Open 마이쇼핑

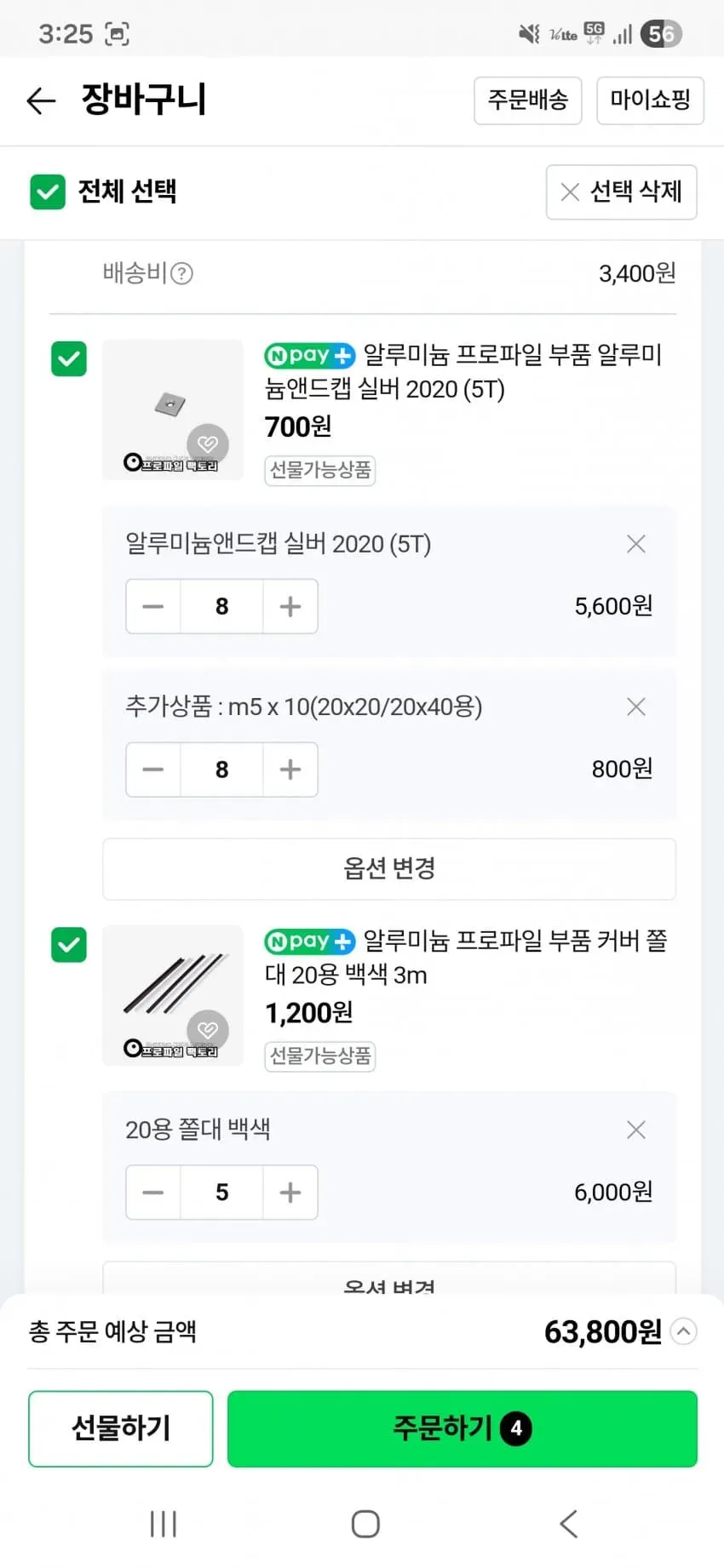point(650,100)
